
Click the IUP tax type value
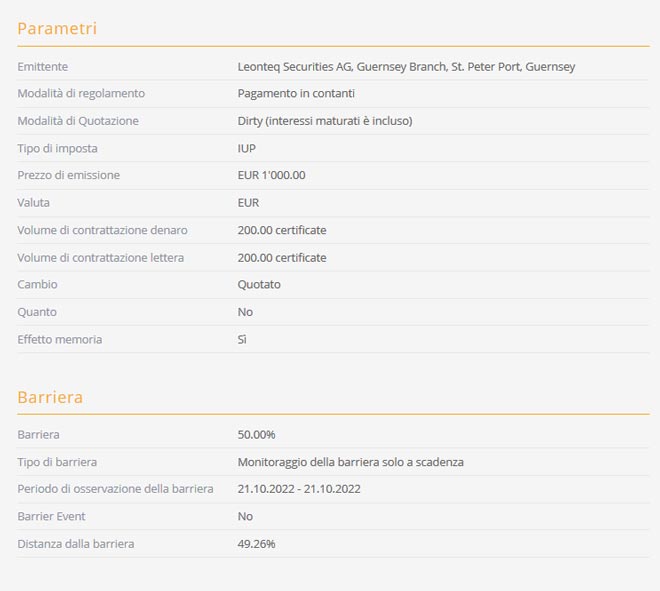(x=247, y=148)
